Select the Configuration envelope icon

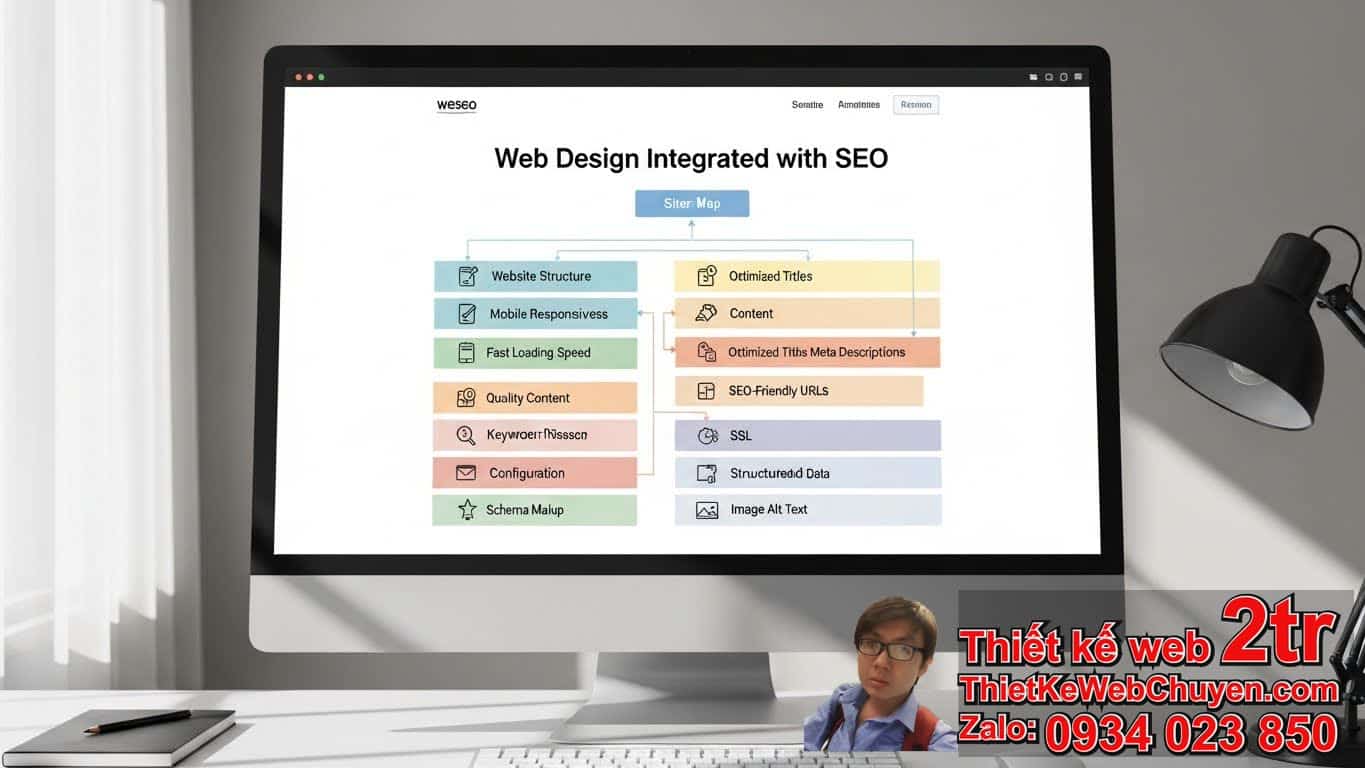coord(466,473)
